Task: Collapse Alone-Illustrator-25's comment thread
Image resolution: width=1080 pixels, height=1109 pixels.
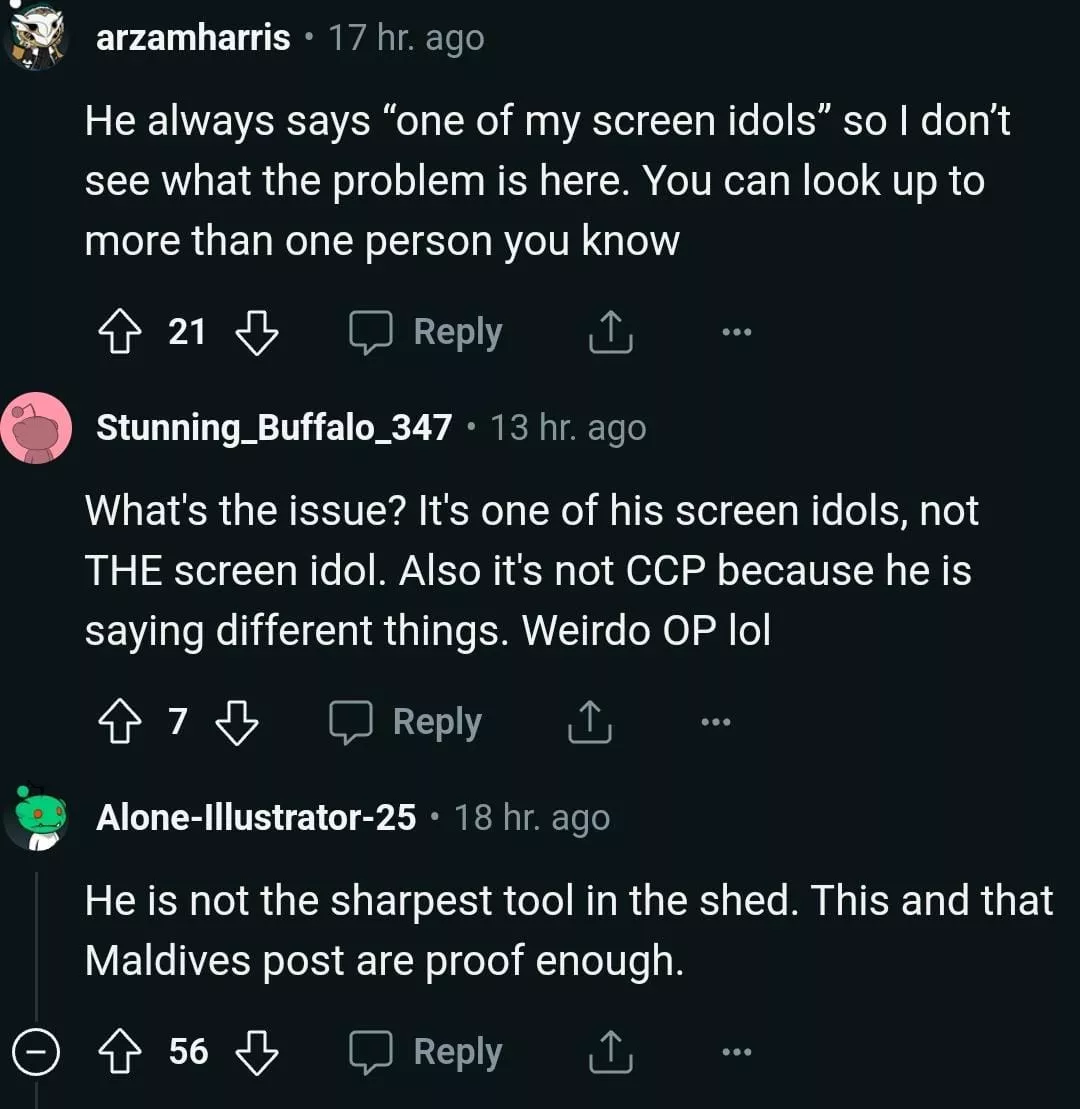Action: point(36,1052)
